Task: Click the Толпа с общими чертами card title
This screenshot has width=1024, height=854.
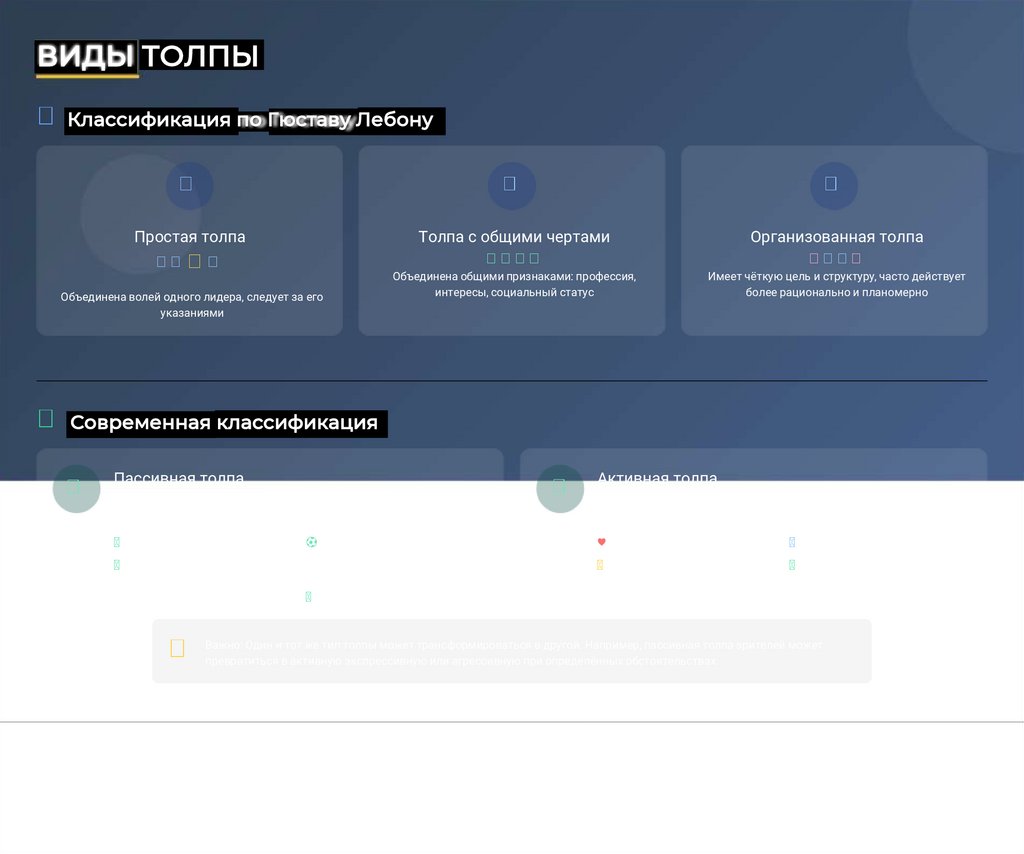Action: coord(514,237)
